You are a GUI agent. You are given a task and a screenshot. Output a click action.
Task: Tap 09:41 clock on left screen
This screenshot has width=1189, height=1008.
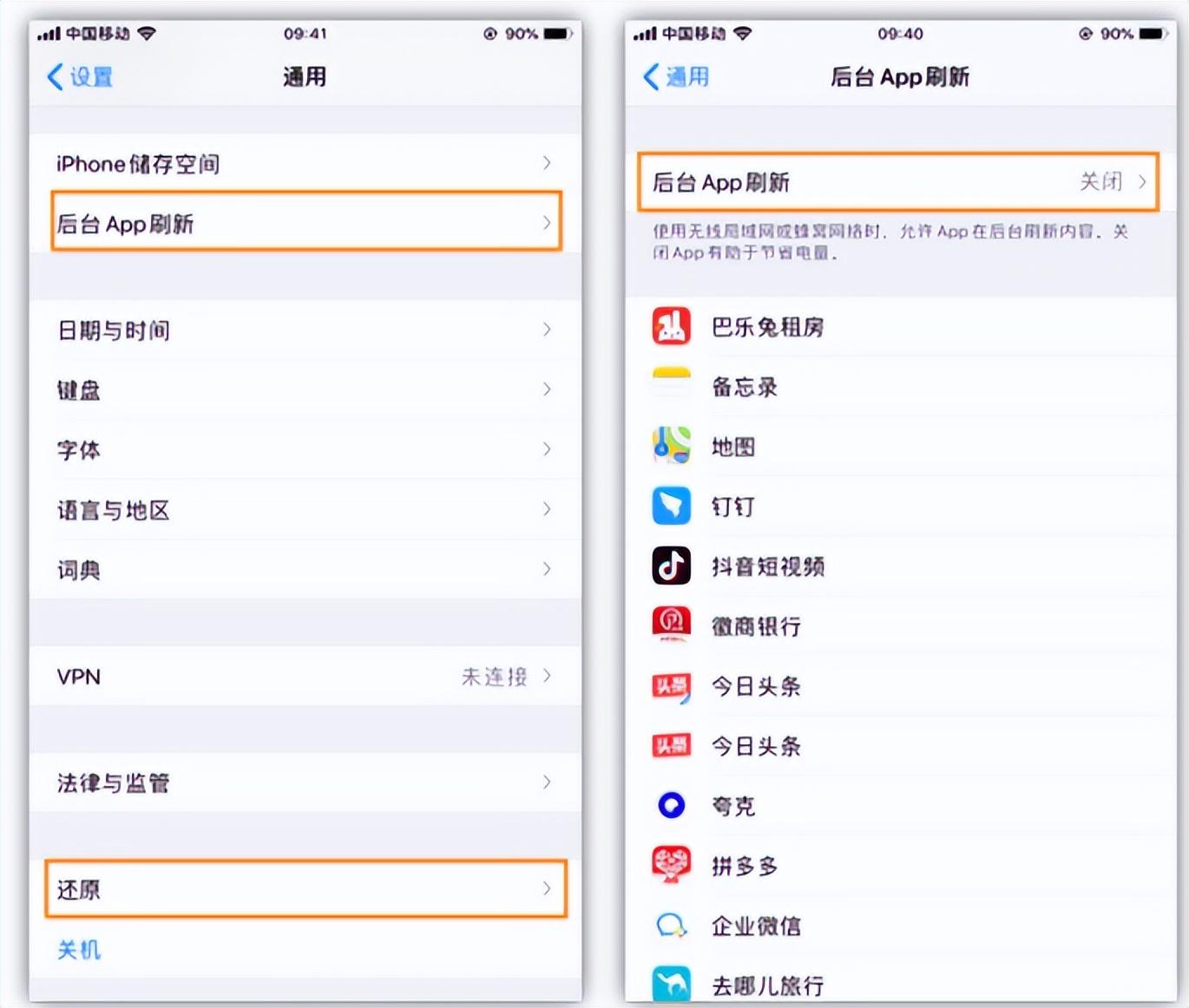click(305, 34)
